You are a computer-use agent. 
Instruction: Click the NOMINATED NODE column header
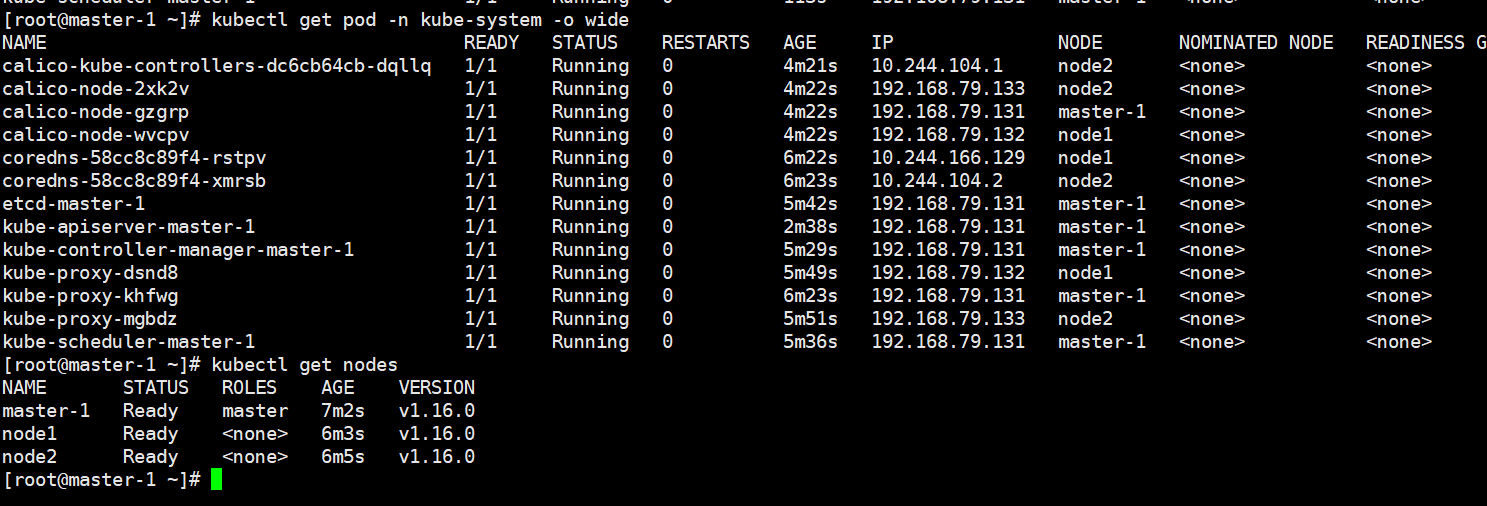(1255, 43)
